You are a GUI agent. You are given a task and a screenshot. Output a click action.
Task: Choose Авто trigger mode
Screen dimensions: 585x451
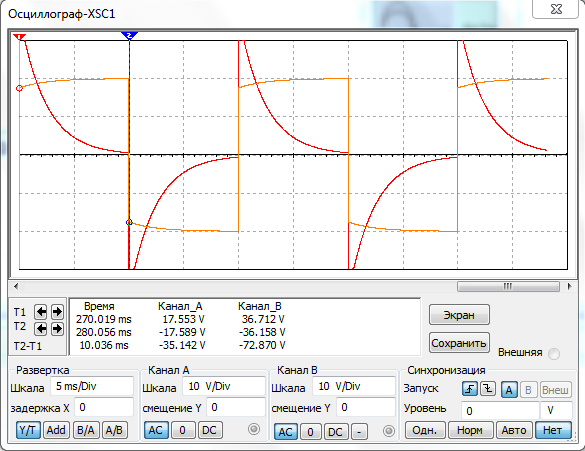click(514, 430)
